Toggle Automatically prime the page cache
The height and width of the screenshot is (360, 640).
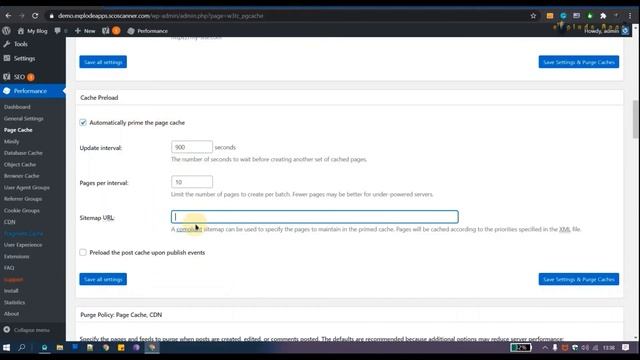coord(83,122)
